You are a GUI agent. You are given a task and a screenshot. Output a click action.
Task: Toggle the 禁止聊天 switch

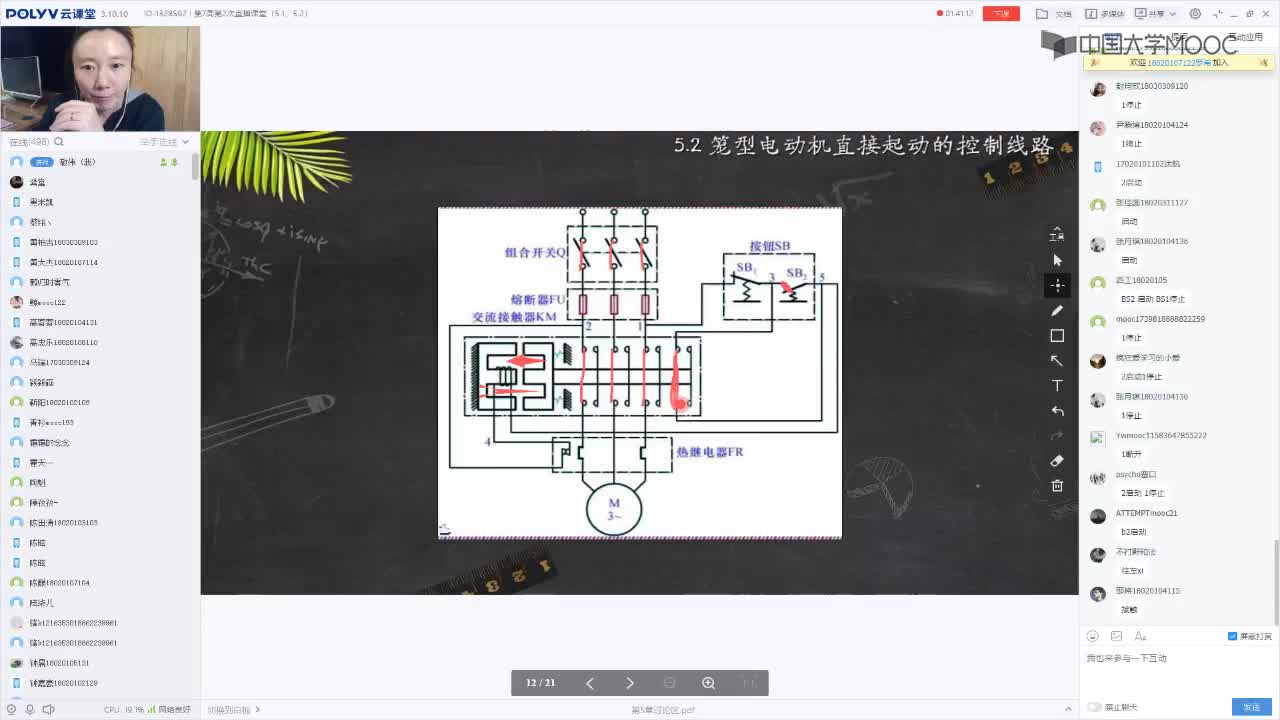click(x=1094, y=707)
